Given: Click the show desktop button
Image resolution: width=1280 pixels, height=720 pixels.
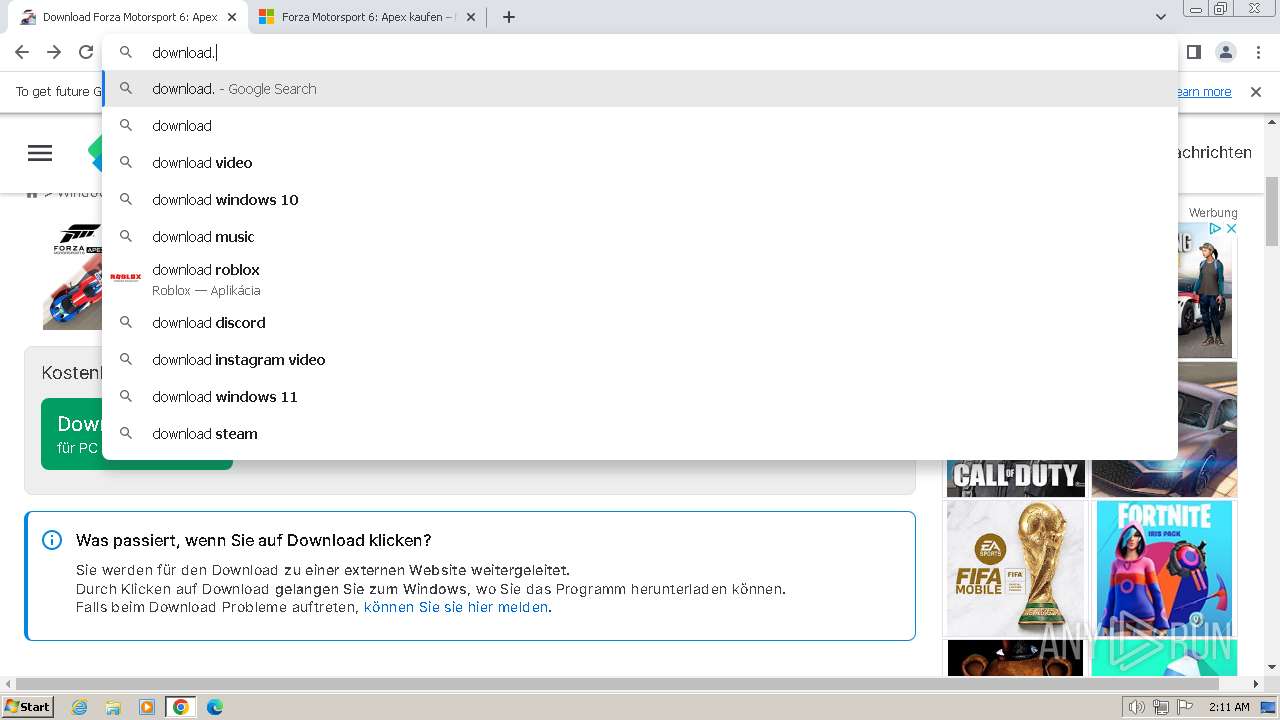Looking at the screenshot, I should pos(1268,707).
